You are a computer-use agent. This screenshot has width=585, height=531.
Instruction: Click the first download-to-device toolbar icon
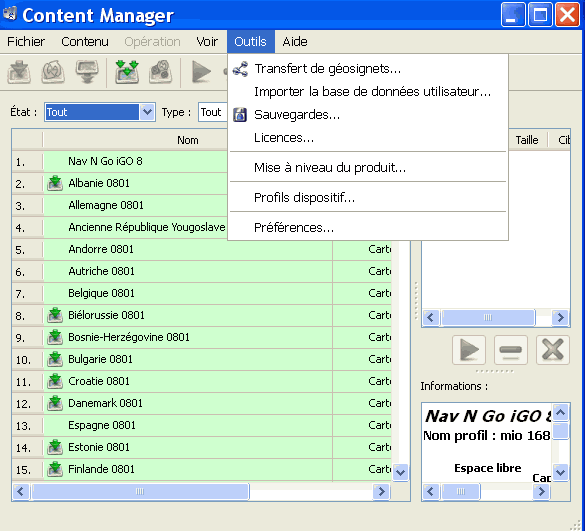(19, 72)
